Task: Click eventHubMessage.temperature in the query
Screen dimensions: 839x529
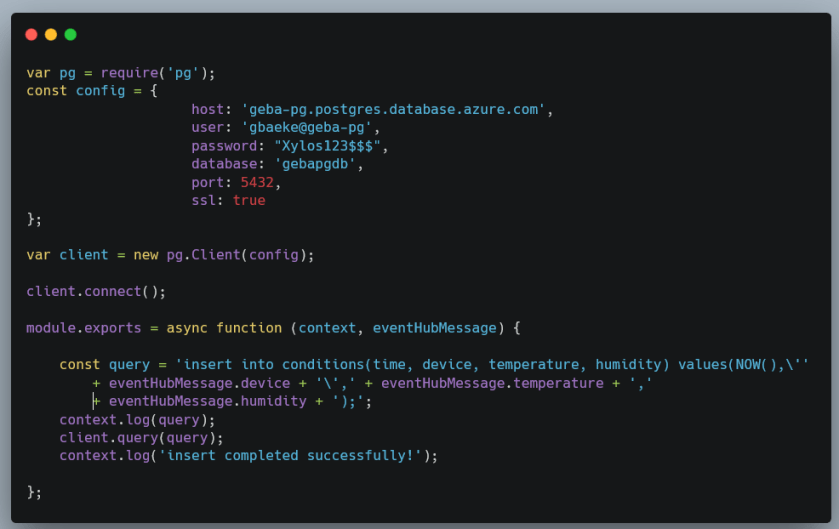Action: pos(492,384)
